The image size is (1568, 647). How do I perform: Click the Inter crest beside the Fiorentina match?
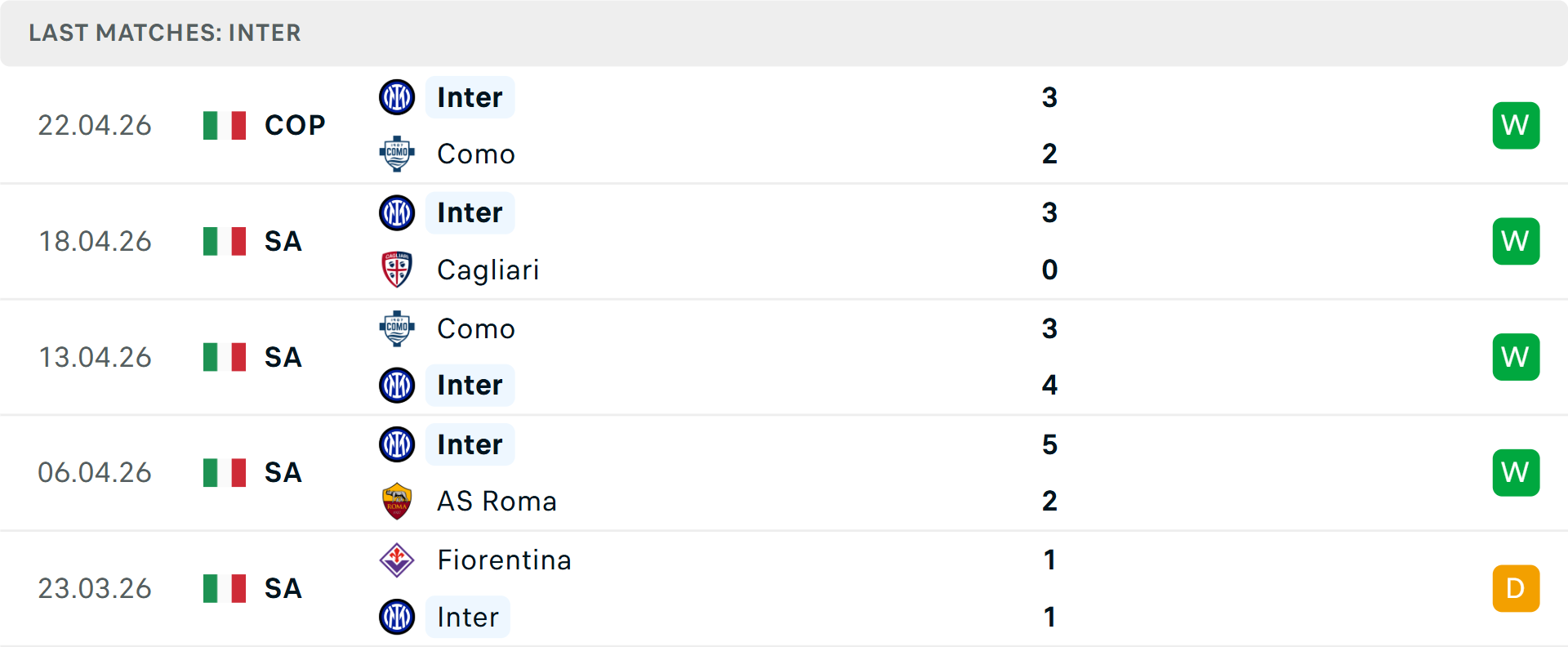click(397, 618)
